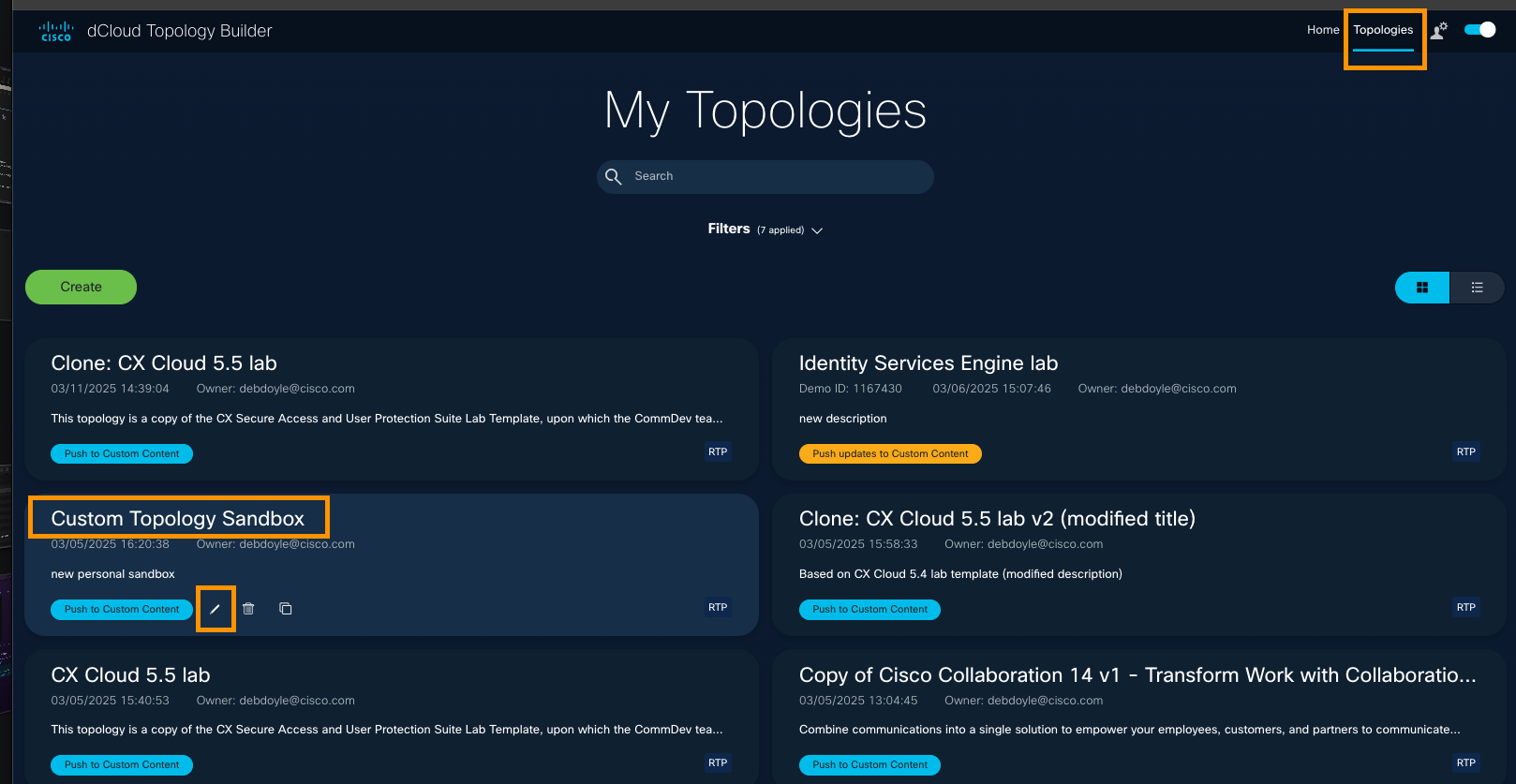Switch to list view layout
This screenshot has width=1516, height=784.
pyautogui.click(x=1477, y=288)
